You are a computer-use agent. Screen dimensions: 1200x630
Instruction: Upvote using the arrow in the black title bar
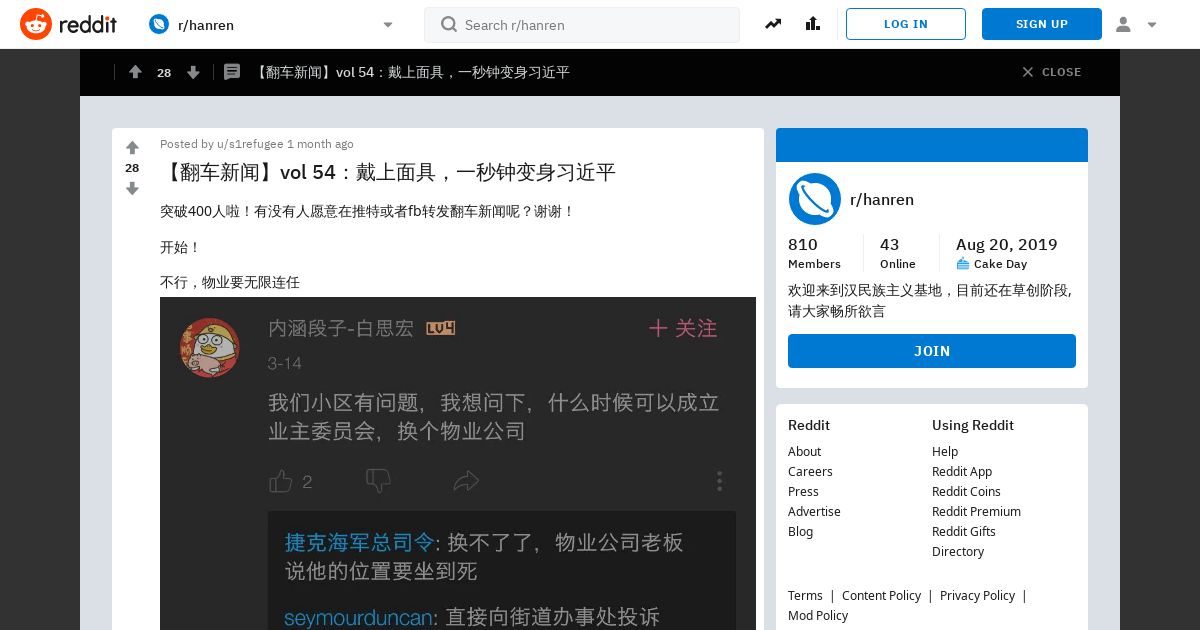click(135, 72)
